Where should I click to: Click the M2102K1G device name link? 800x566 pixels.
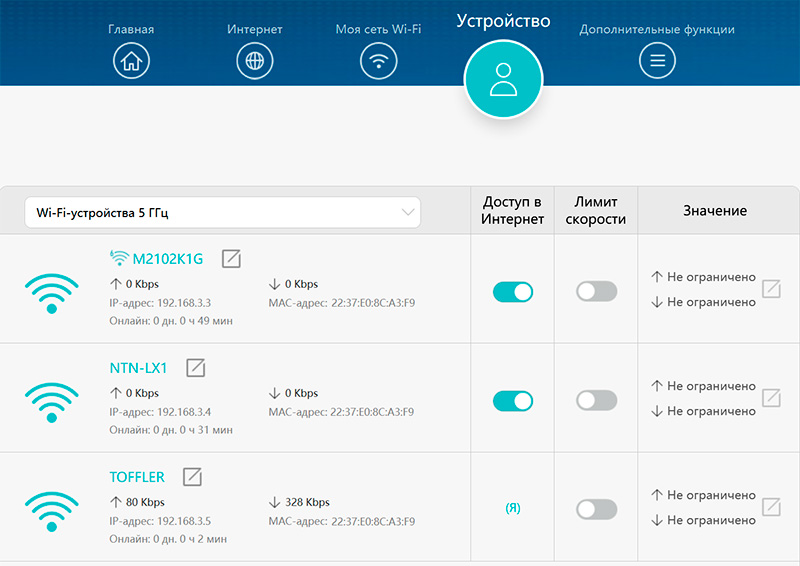coord(167,260)
